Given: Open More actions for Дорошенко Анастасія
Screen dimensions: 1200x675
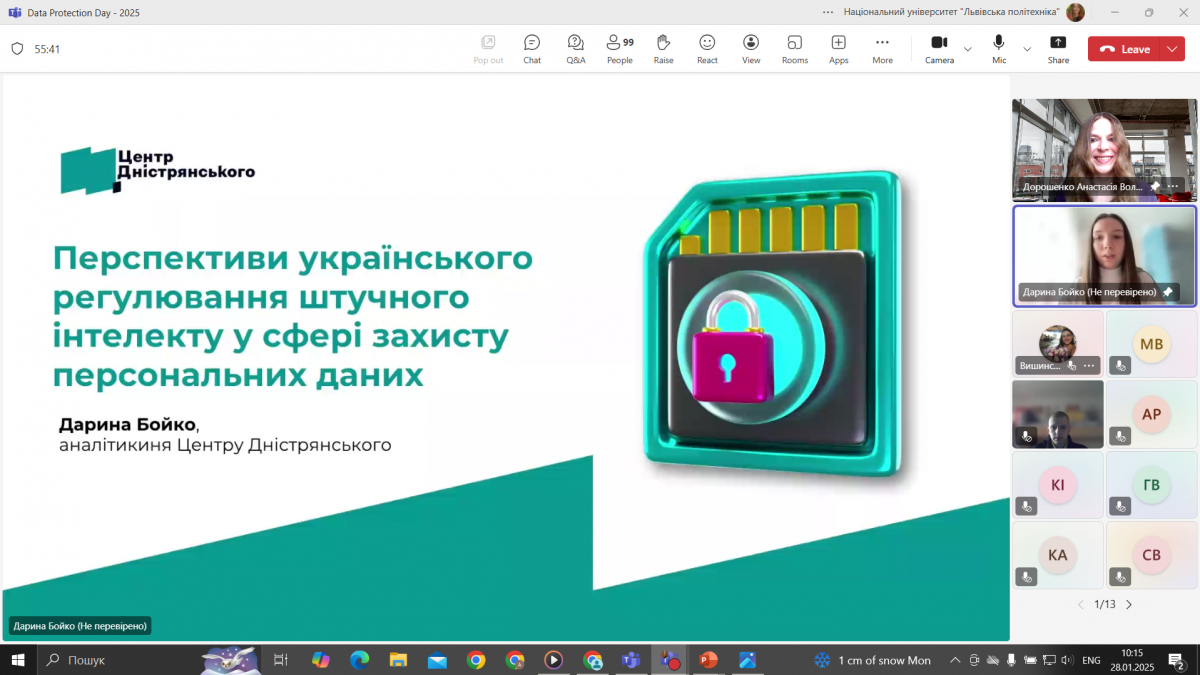Looking at the screenshot, I should point(1172,185).
